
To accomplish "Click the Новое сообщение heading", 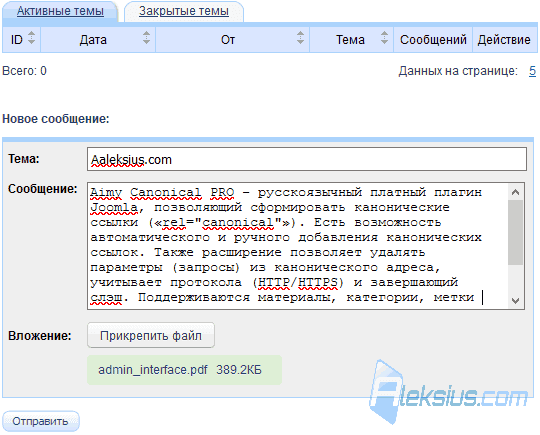I will coord(55,119).
